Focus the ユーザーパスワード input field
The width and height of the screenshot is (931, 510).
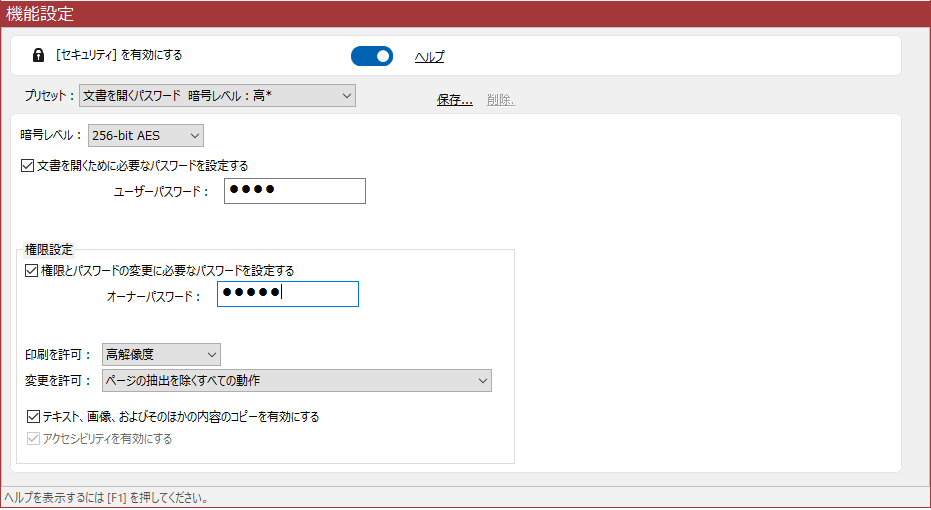(294, 191)
